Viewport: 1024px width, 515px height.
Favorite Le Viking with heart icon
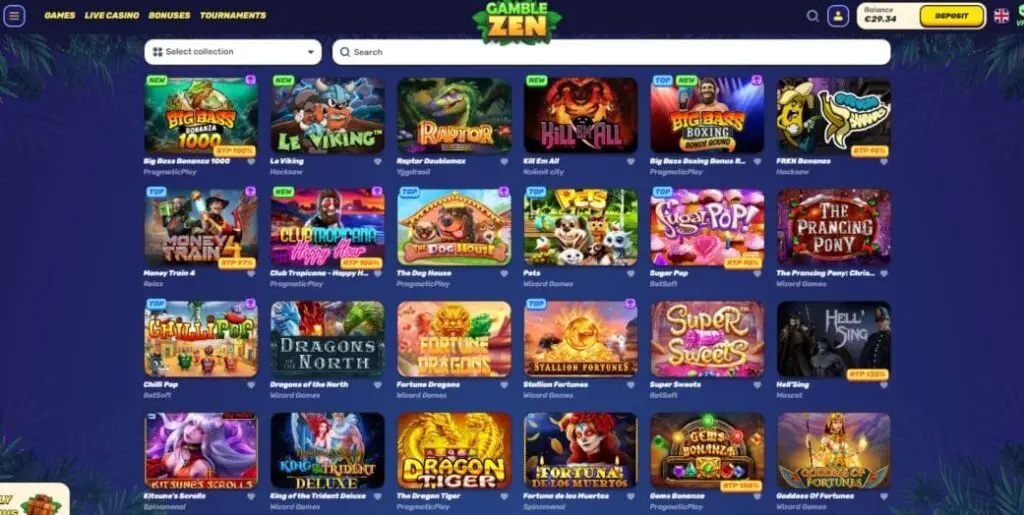pos(377,162)
